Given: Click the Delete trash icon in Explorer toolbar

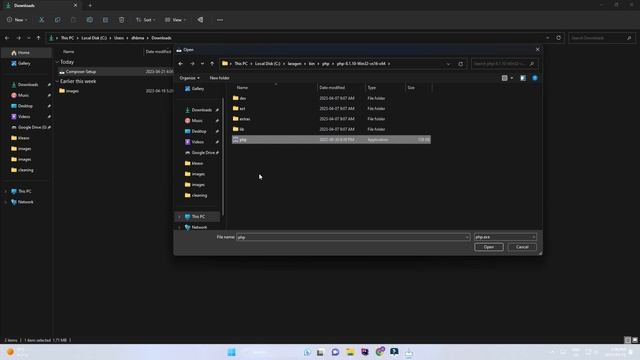Looking at the screenshot, I should [x=122, y=20].
